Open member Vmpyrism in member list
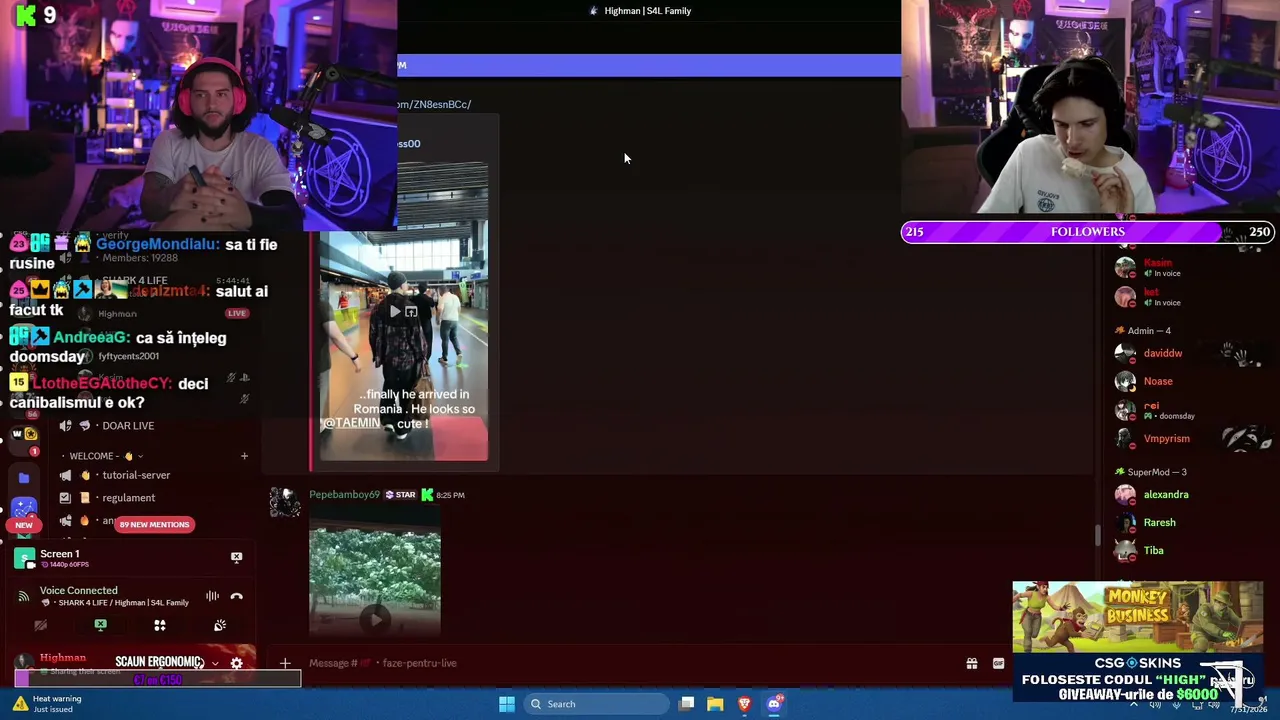The image size is (1280, 720). pyautogui.click(x=1167, y=439)
